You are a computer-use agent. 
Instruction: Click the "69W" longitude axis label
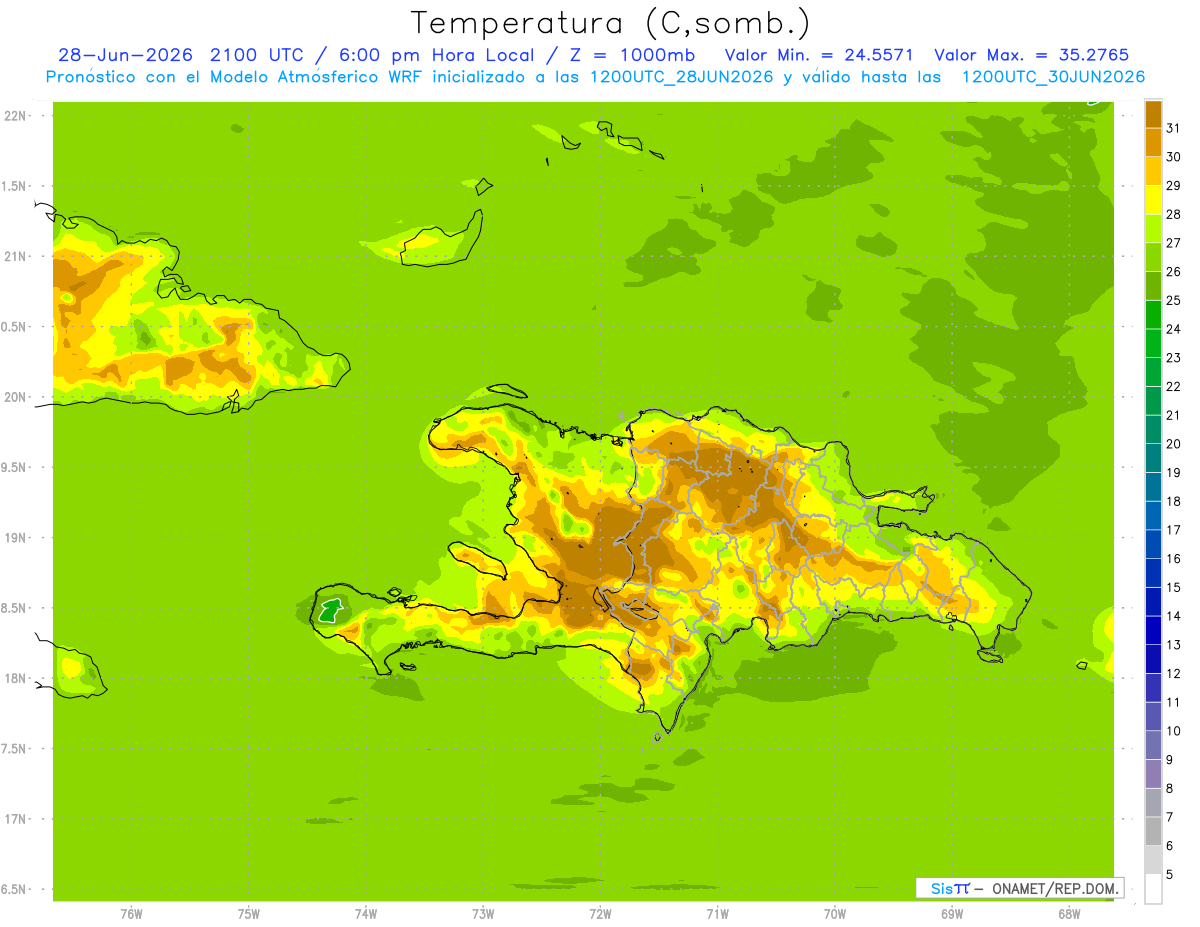coord(952,914)
